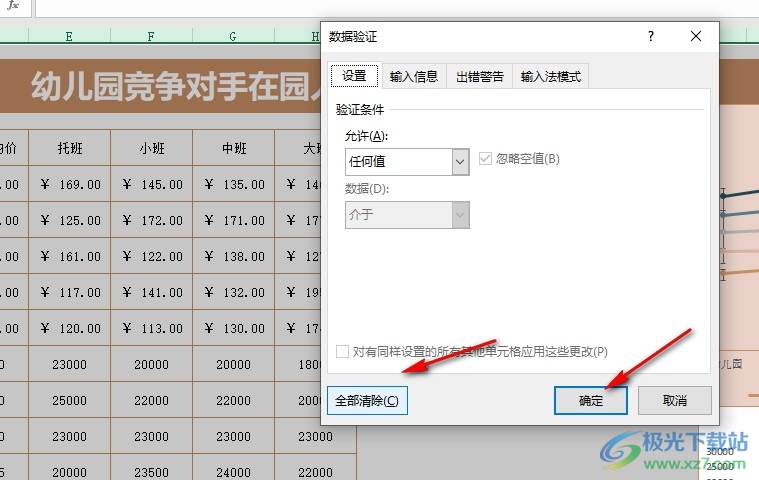Image resolution: width=759 pixels, height=480 pixels.
Task: Click cell with ¥ 138.00
Action: tap(233, 256)
